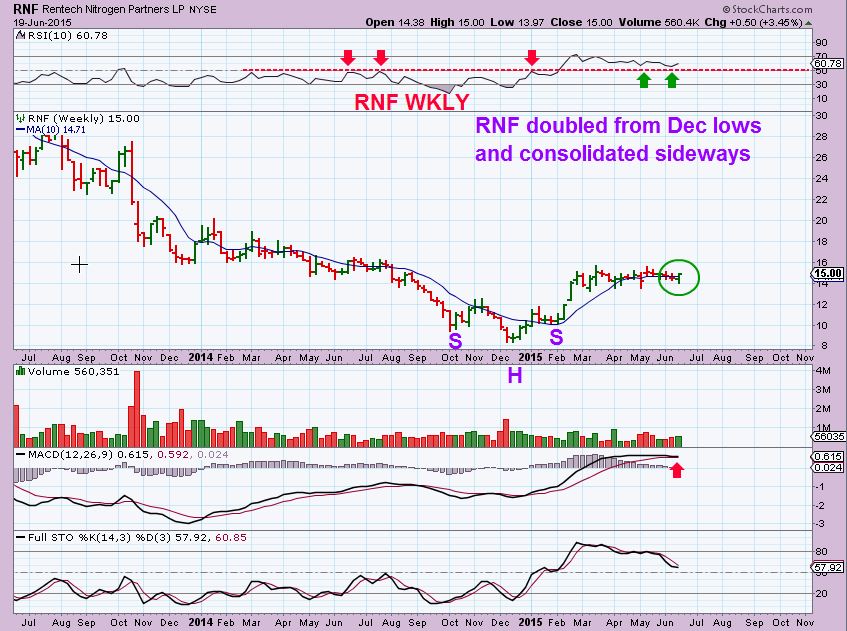Click the MA(10) 14.71 legend text

(56, 130)
